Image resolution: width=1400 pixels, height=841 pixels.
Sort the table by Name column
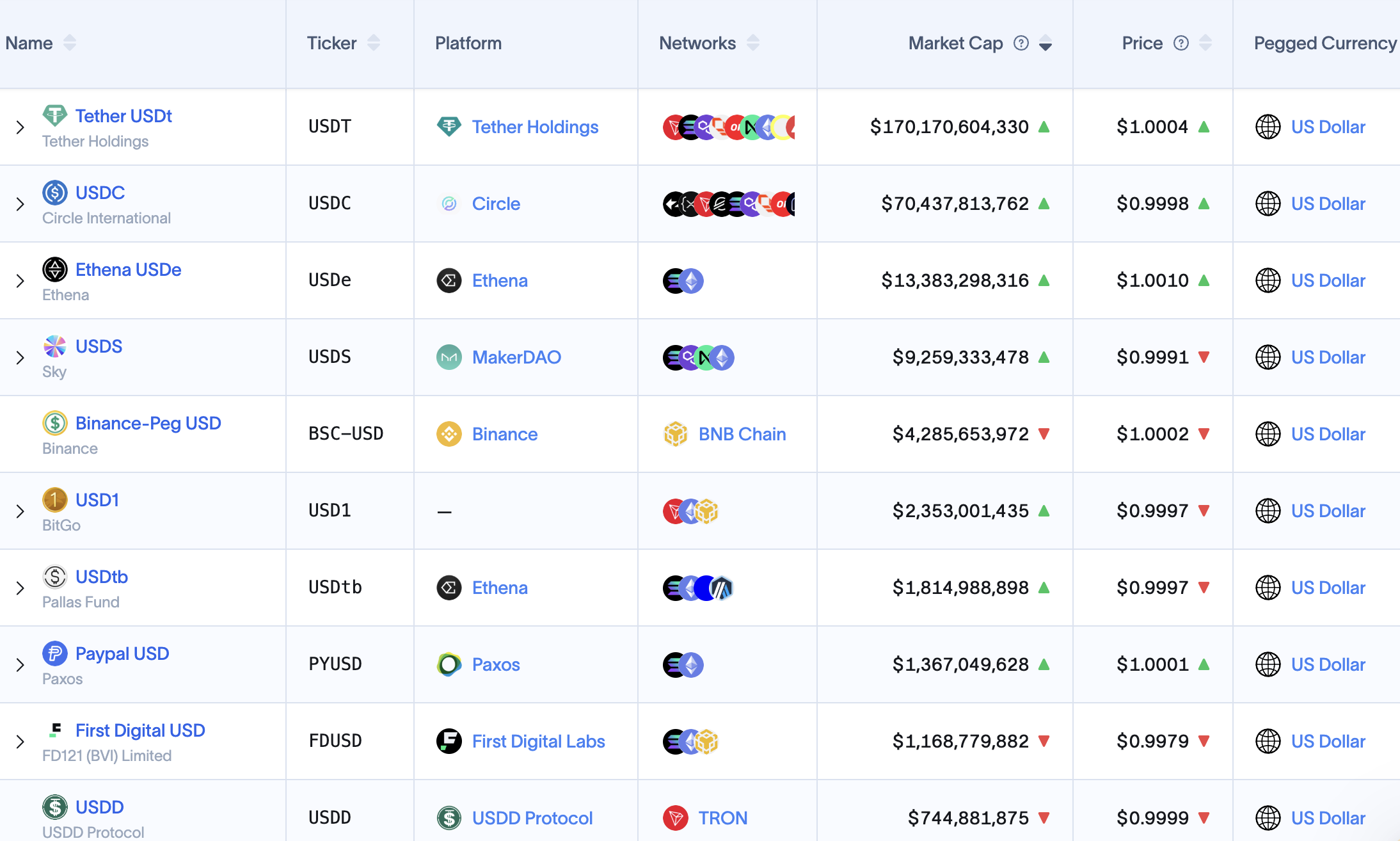[70, 43]
